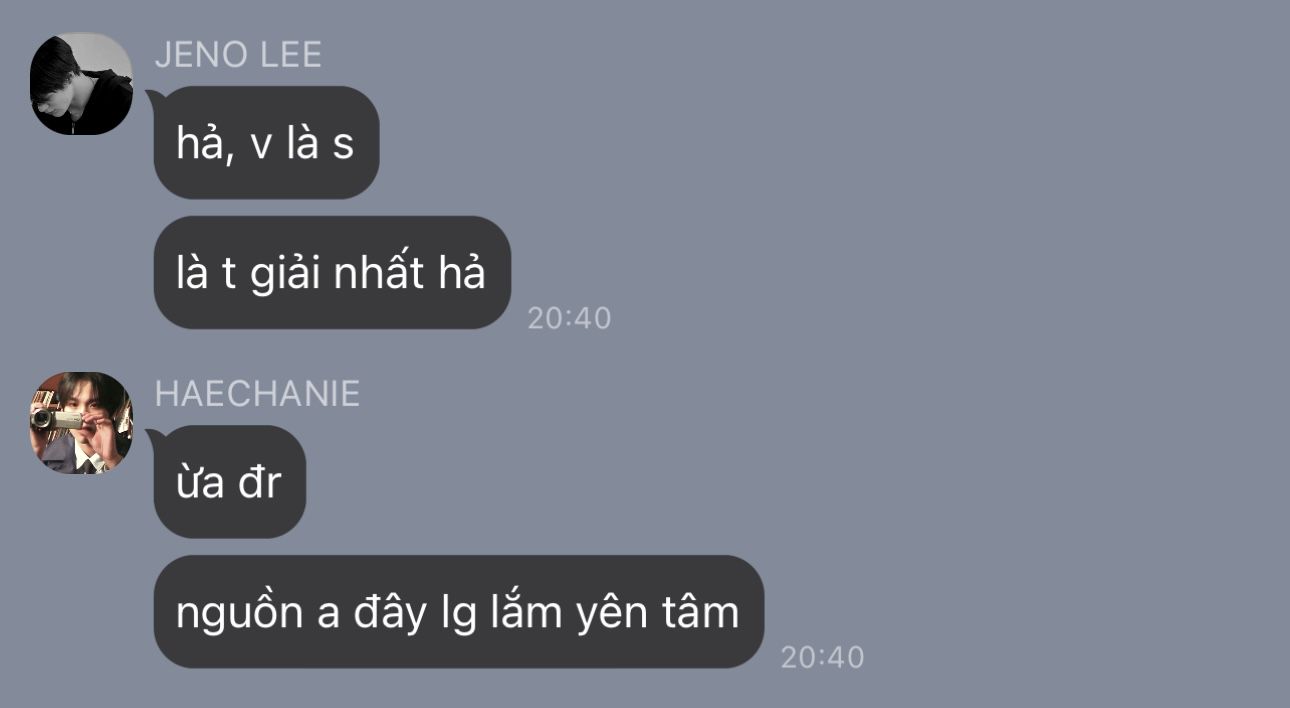
Task: Click the word "đr" in Haechanie's reply
Action: (260, 482)
